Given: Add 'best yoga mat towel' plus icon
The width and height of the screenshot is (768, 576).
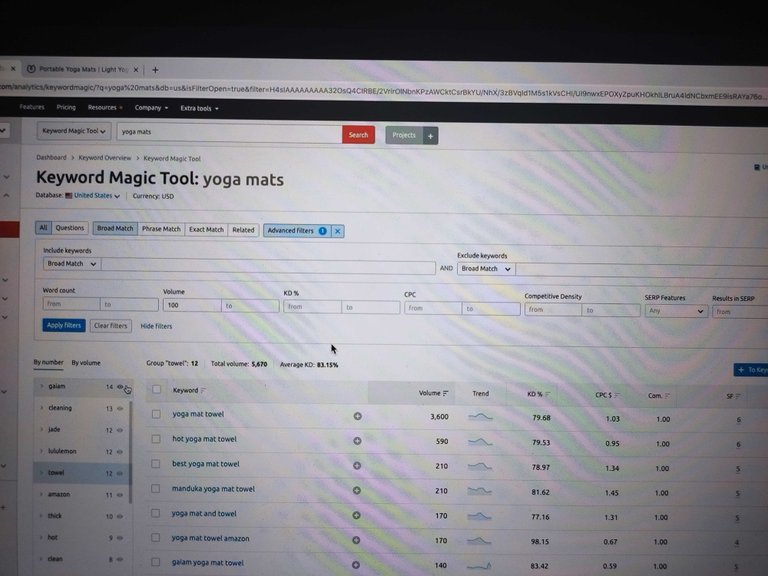Looking at the screenshot, I should tap(357, 465).
